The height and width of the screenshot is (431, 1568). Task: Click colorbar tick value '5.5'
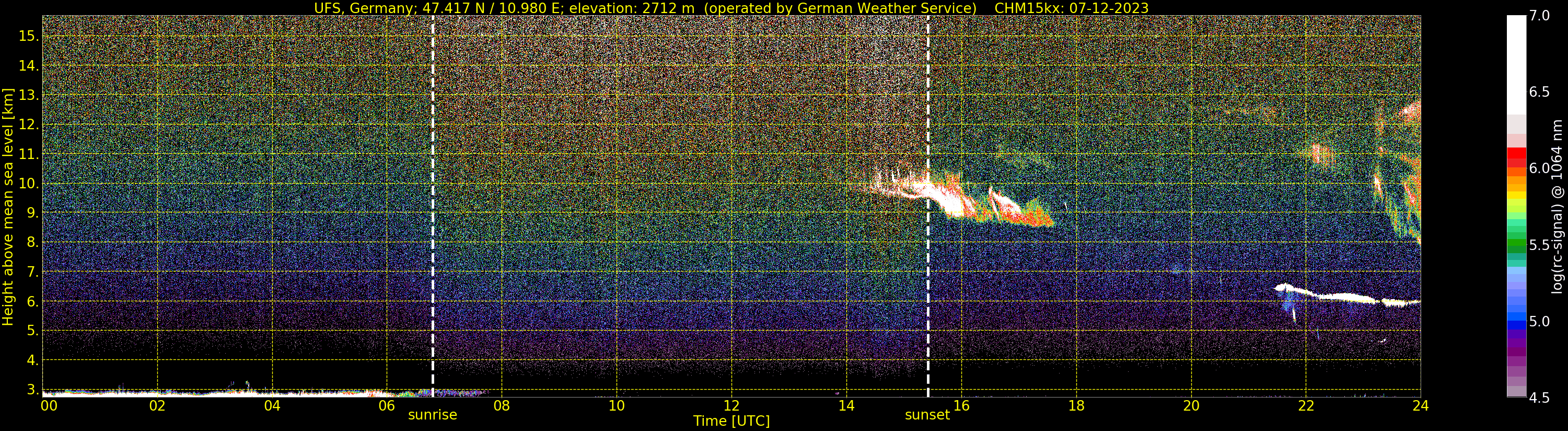click(1539, 245)
